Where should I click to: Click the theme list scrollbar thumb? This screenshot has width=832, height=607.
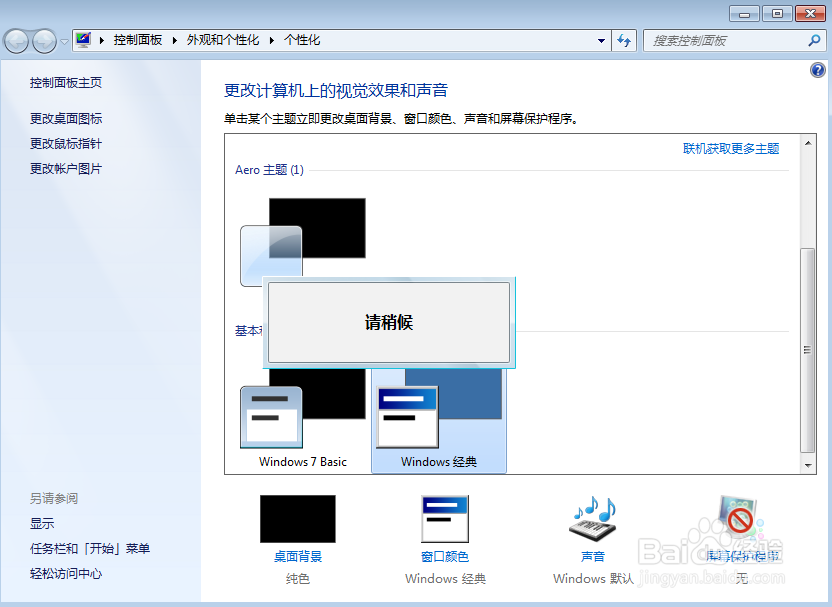(x=808, y=350)
